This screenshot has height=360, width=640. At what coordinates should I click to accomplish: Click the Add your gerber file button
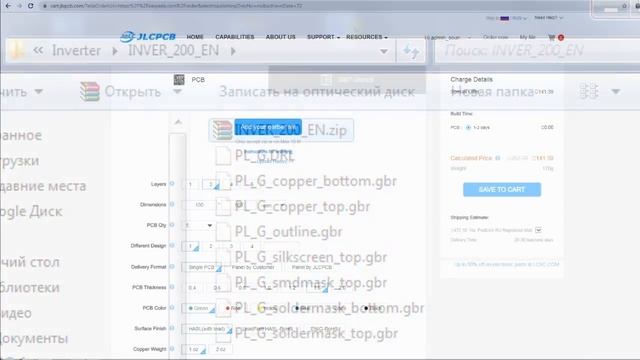click(268, 127)
